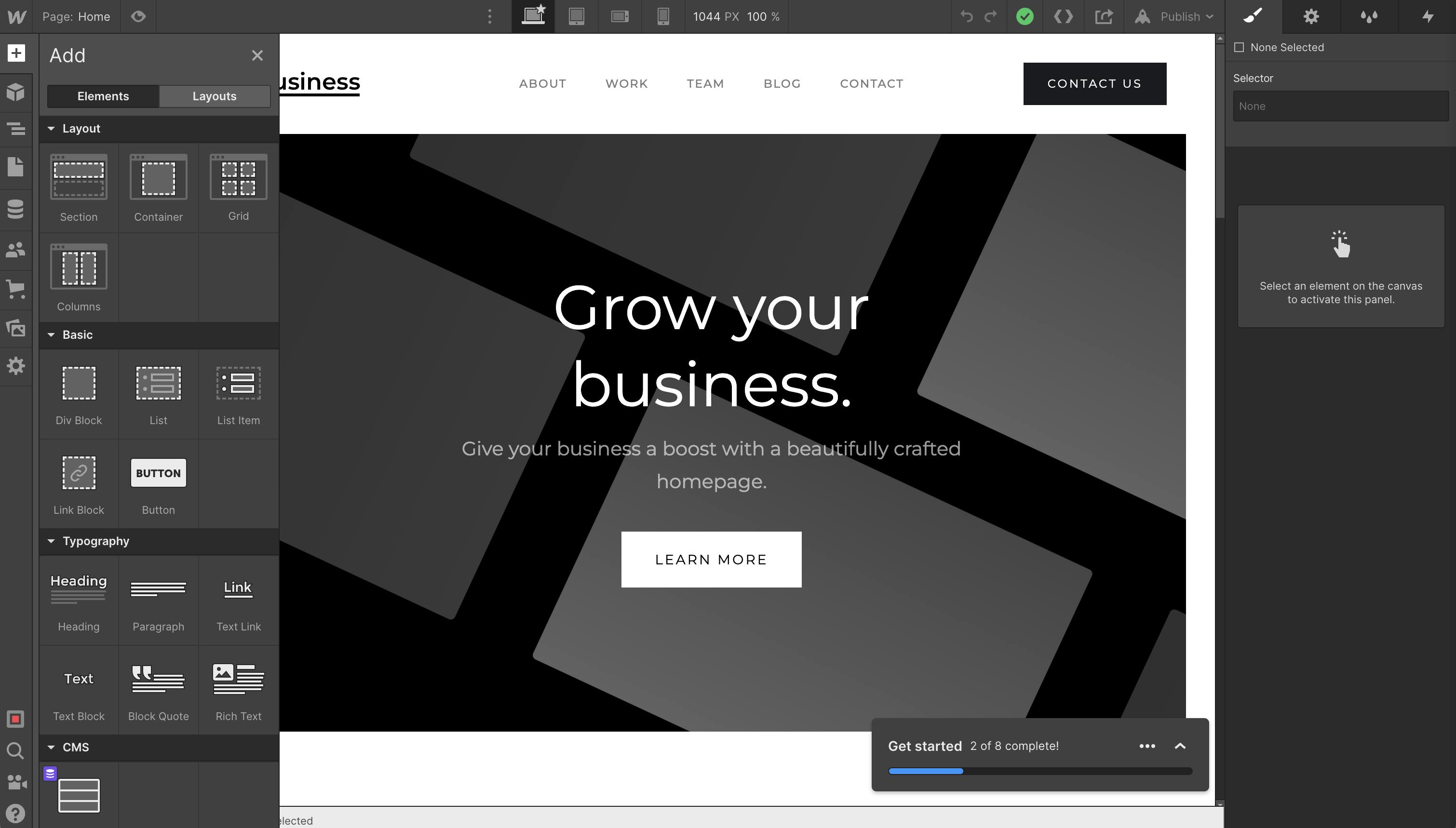
Task: Click the LEARN MORE button
Action: coord(711,560)
